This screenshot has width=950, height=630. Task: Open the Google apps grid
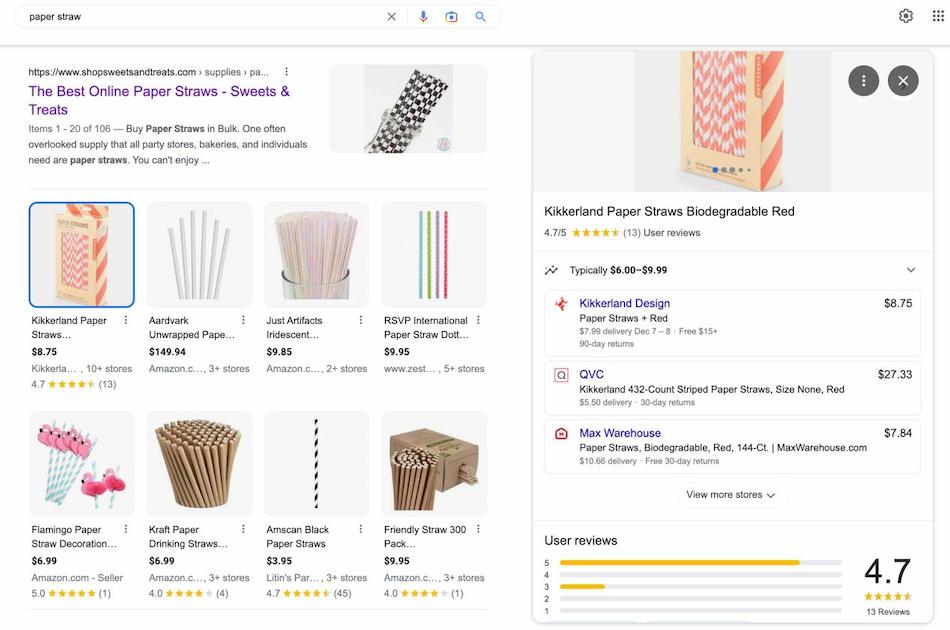937,16
